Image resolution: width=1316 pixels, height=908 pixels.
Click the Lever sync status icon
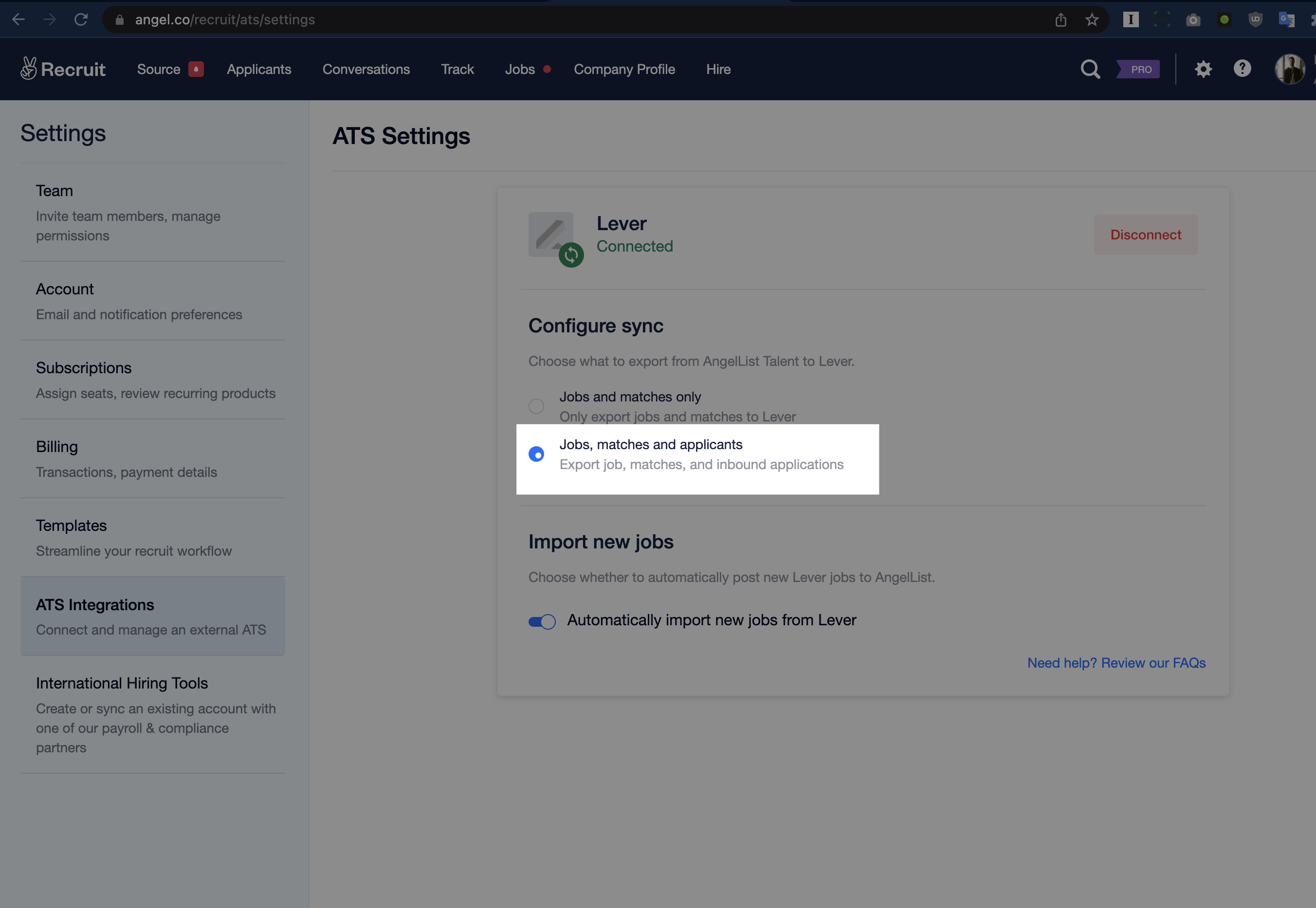click(x=571, y=255)
